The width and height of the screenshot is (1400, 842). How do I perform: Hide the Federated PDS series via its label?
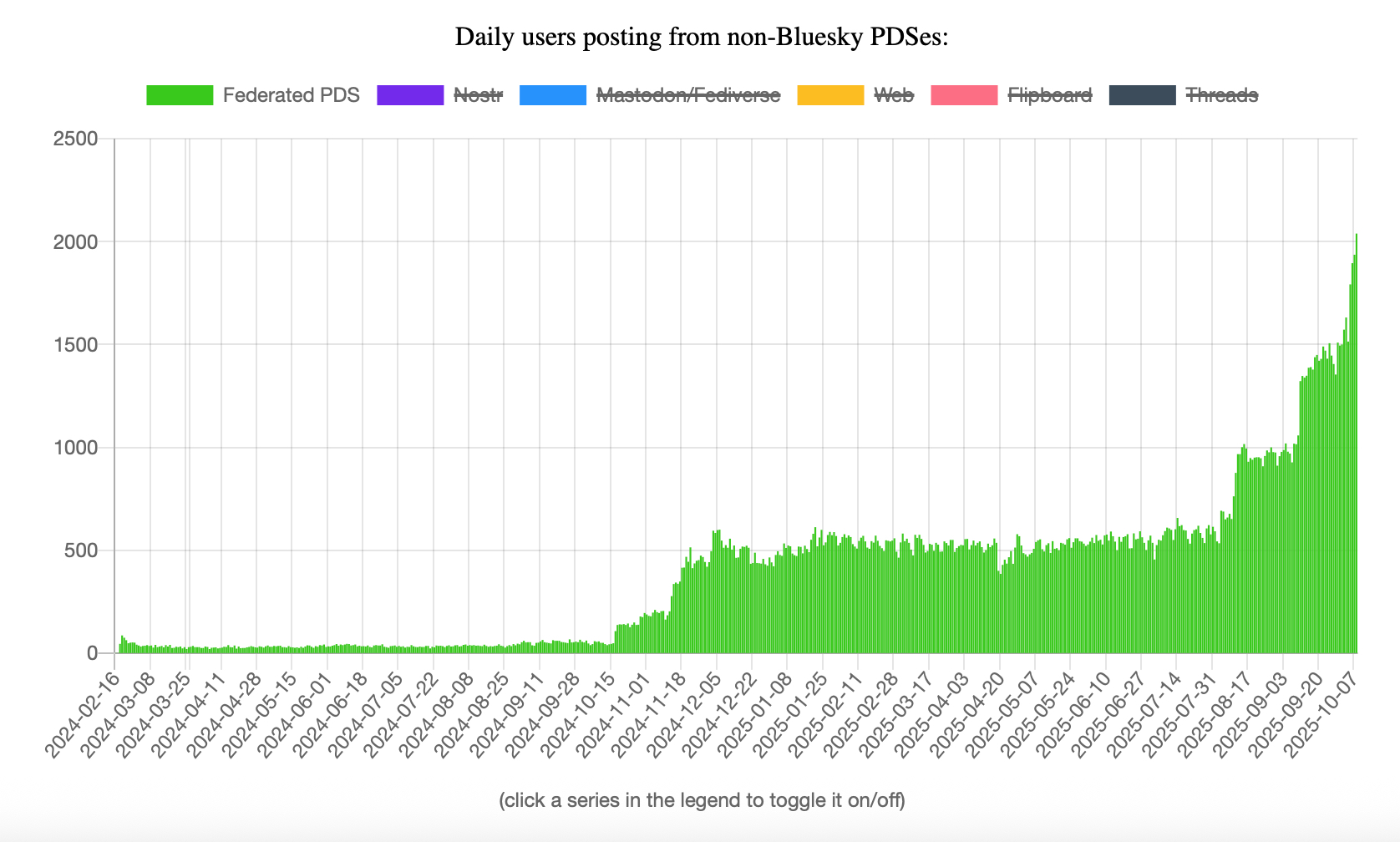click(x=291, y=95)
